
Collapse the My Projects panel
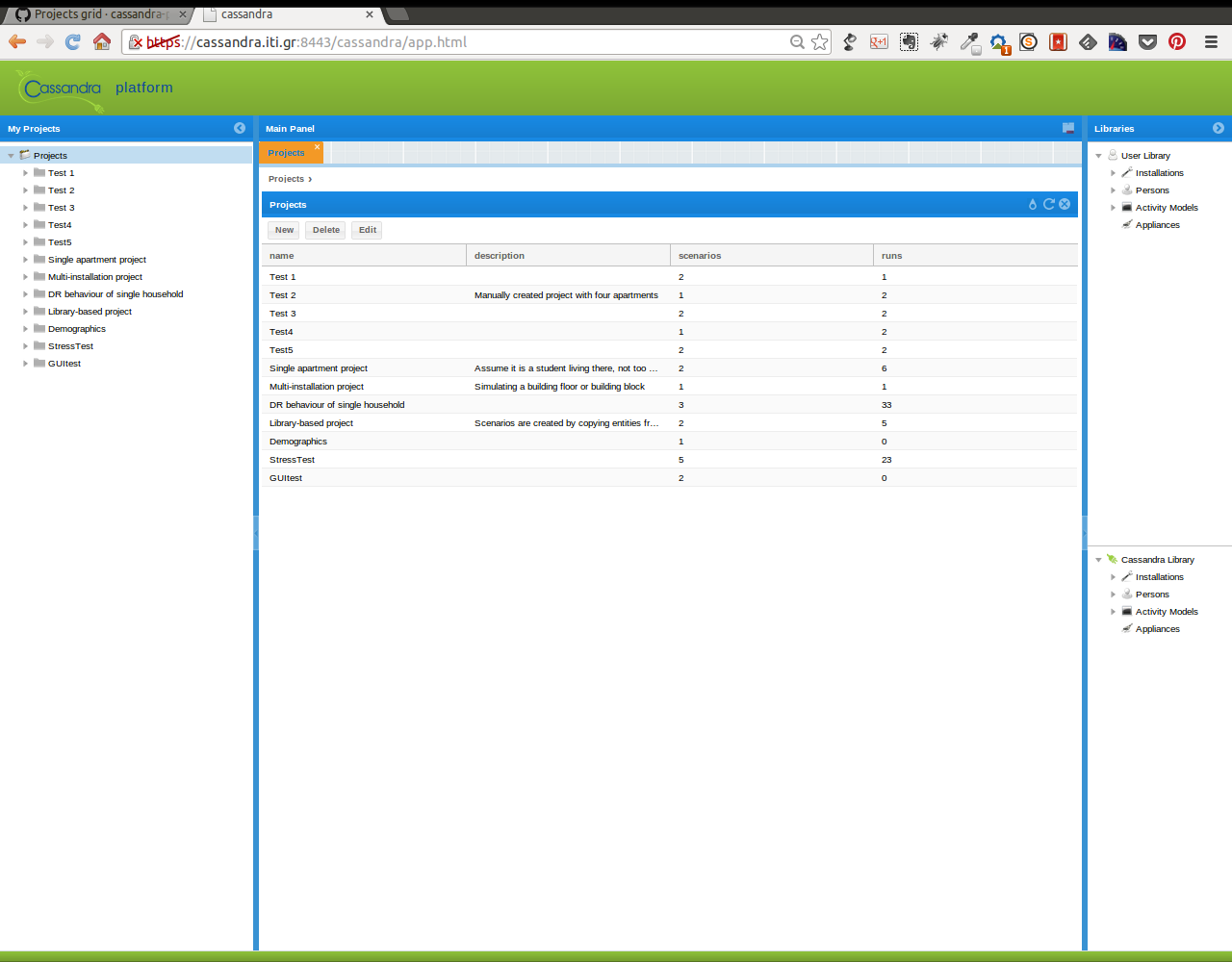[240, 128]
